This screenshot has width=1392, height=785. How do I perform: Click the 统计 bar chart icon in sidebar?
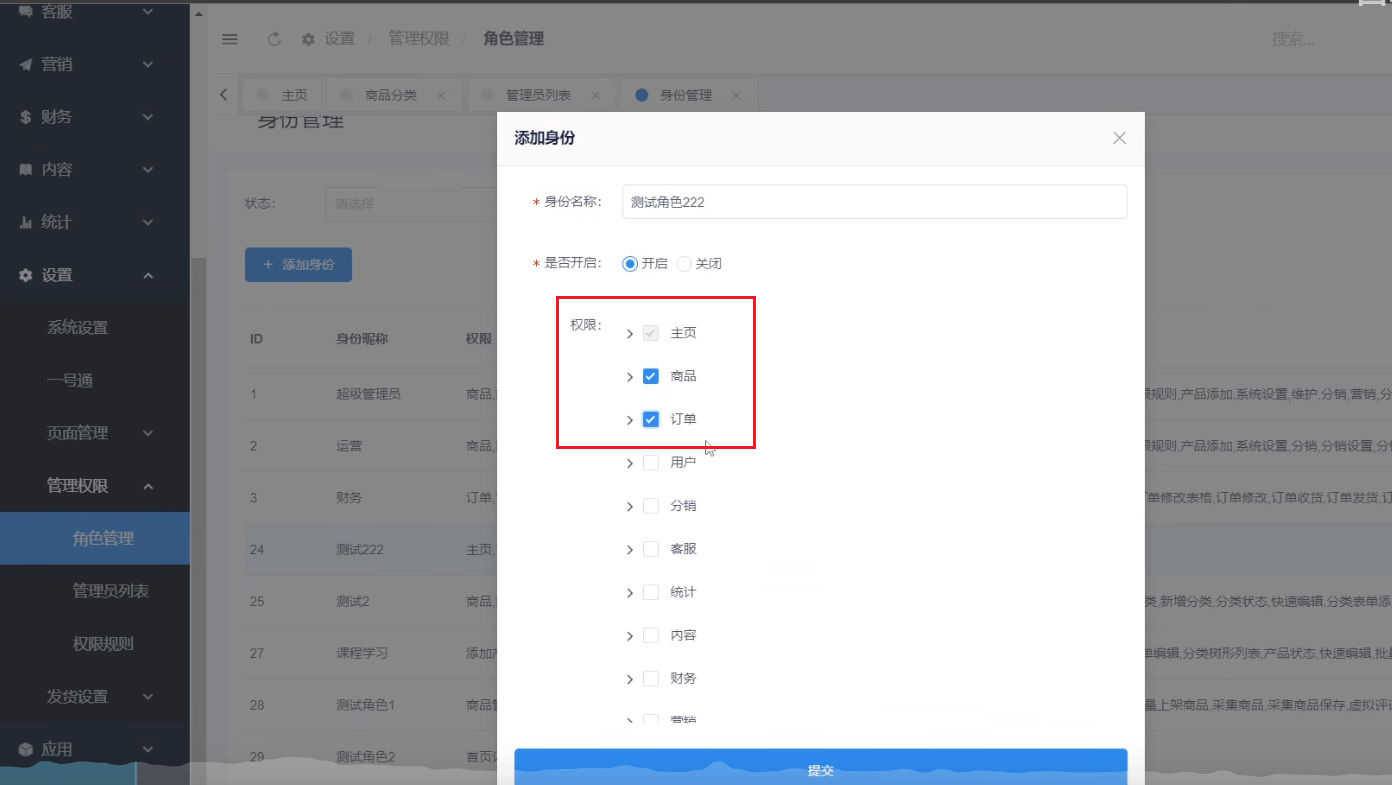[26, 222]
